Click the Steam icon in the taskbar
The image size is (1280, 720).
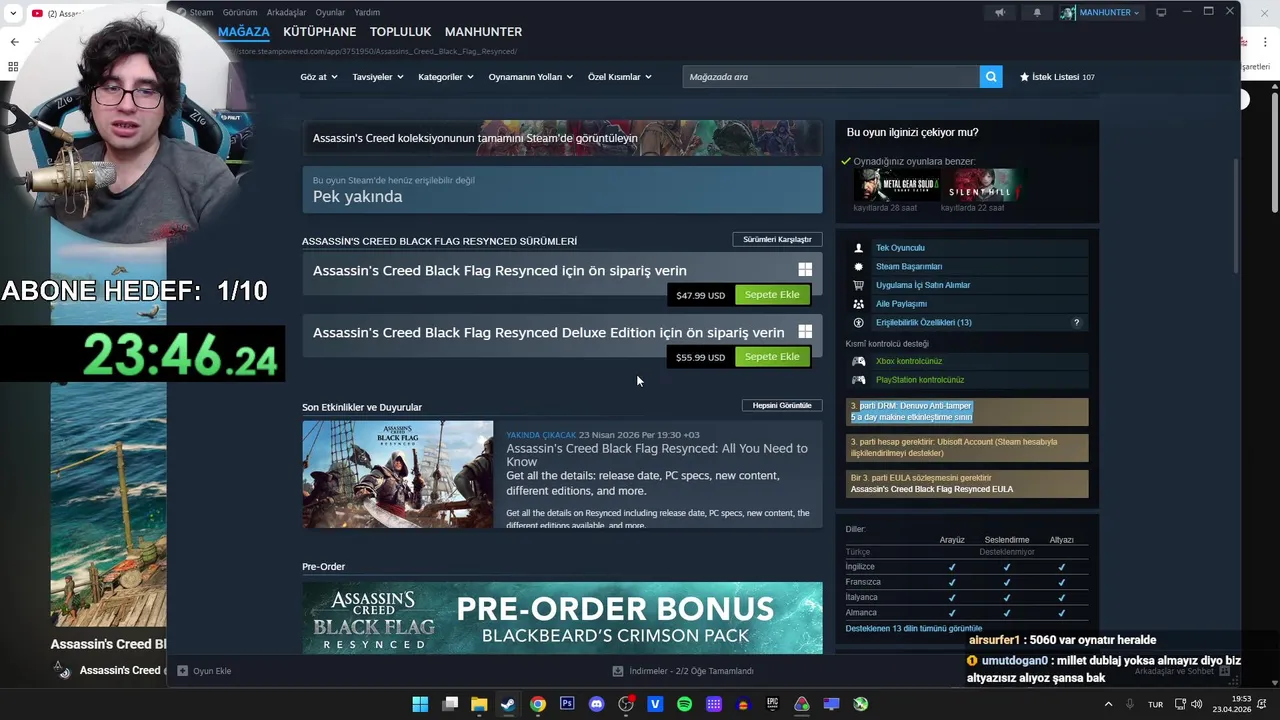click(x=508, y=704)
